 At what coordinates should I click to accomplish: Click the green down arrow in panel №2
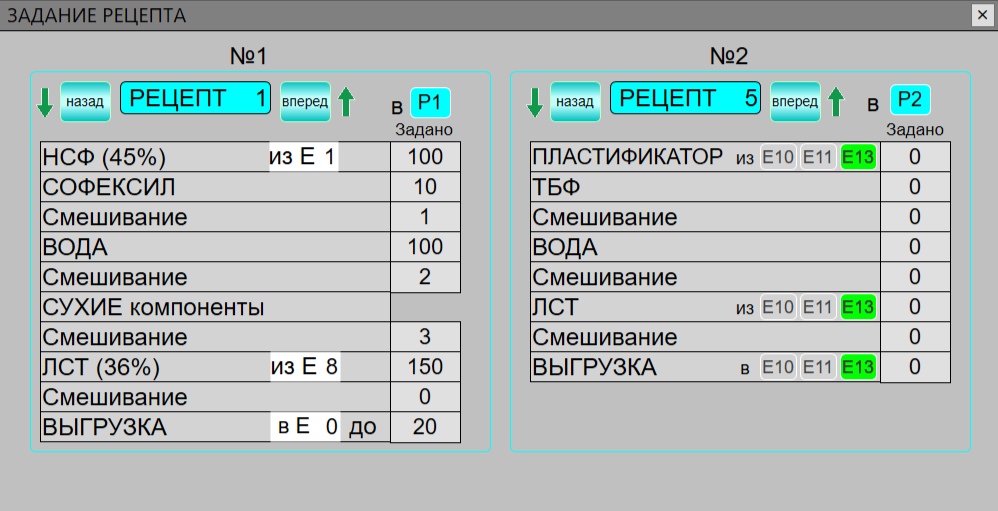[534, 101]
